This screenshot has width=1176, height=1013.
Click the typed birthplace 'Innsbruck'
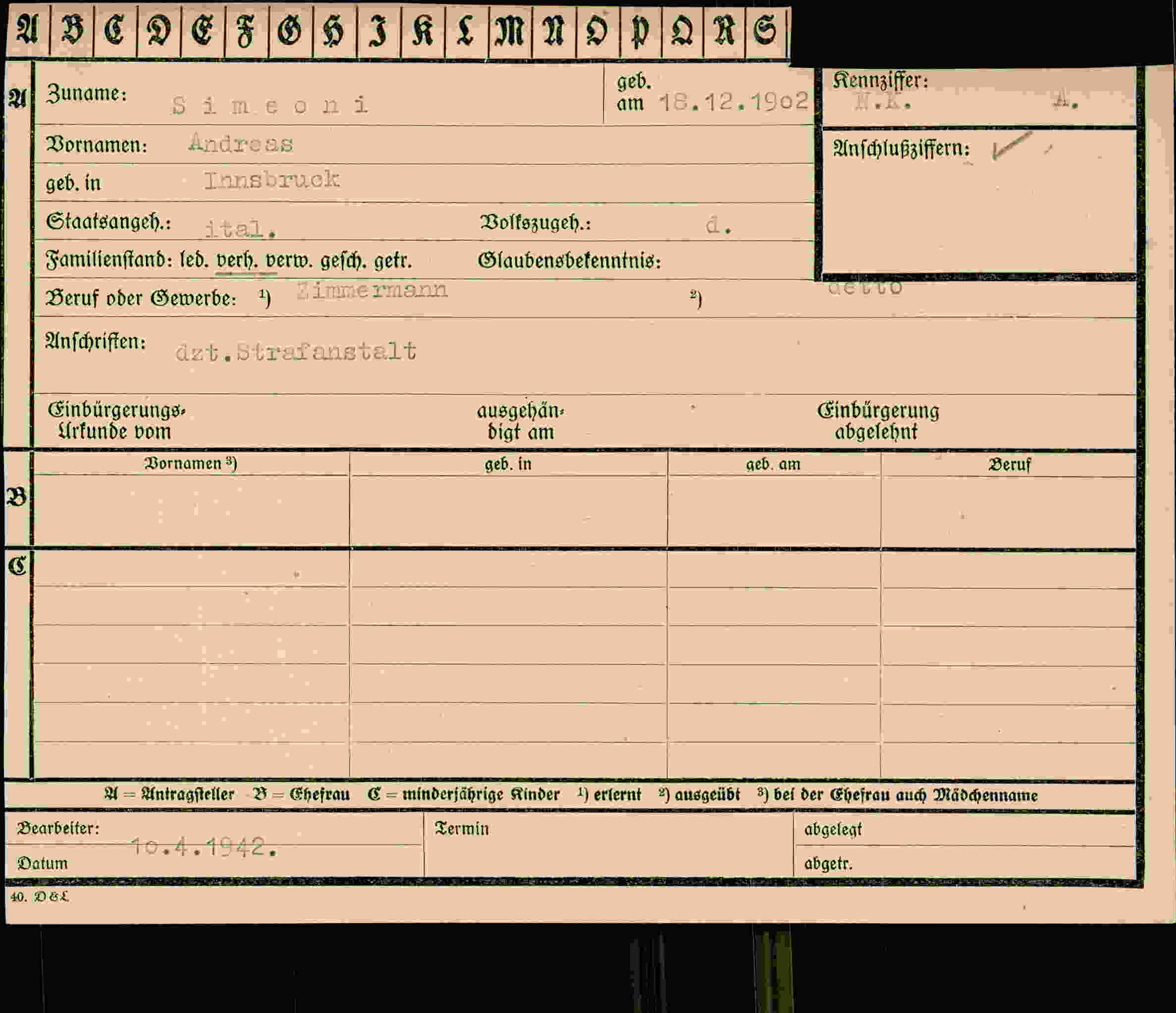coord(272,180)
